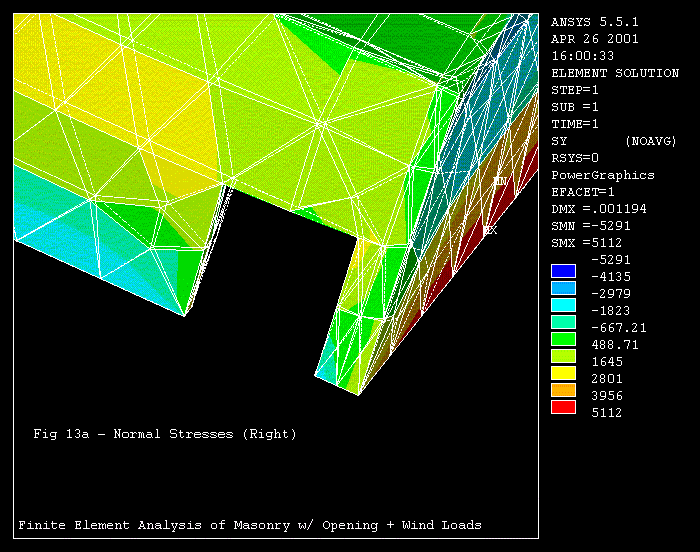This screenshot has width=700, height=552.
Task: Click the blue legend color swatch
Action: (564, 270)
